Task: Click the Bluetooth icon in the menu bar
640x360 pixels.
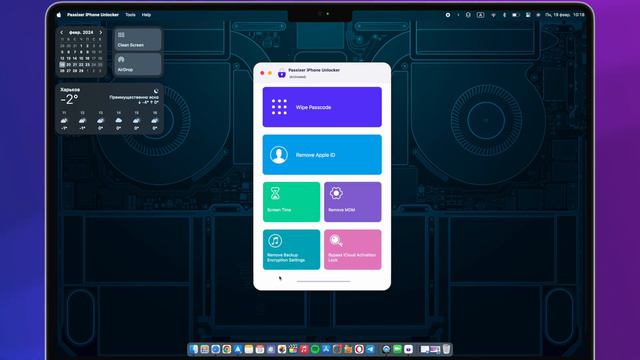Action: pyautogui.click(x=504, y=15)
